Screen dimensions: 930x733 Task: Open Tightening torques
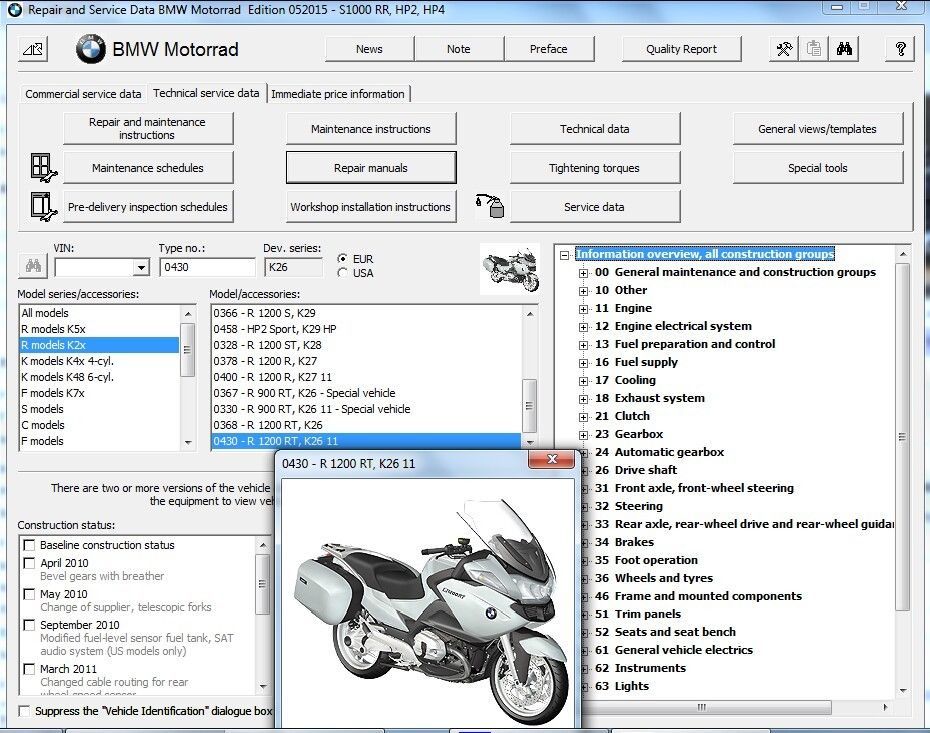pos(594,168)
